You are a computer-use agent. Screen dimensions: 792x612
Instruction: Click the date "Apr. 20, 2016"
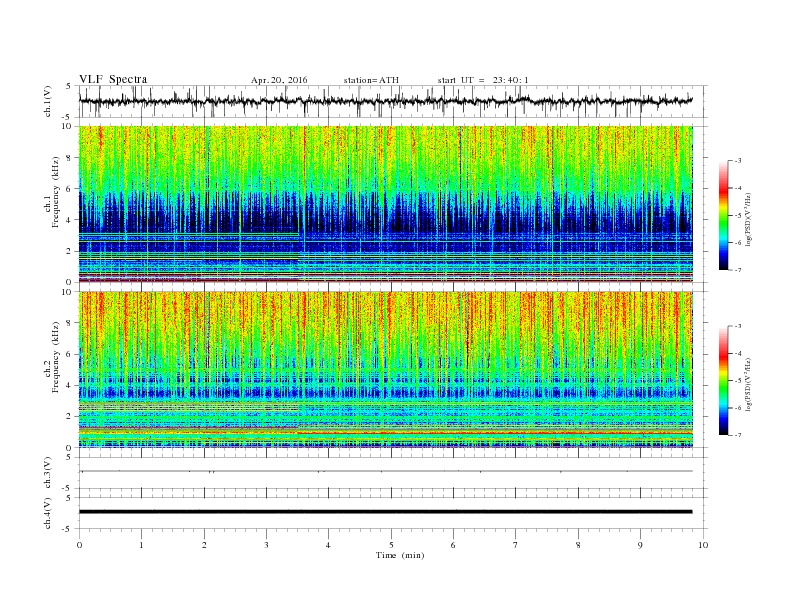279,80
